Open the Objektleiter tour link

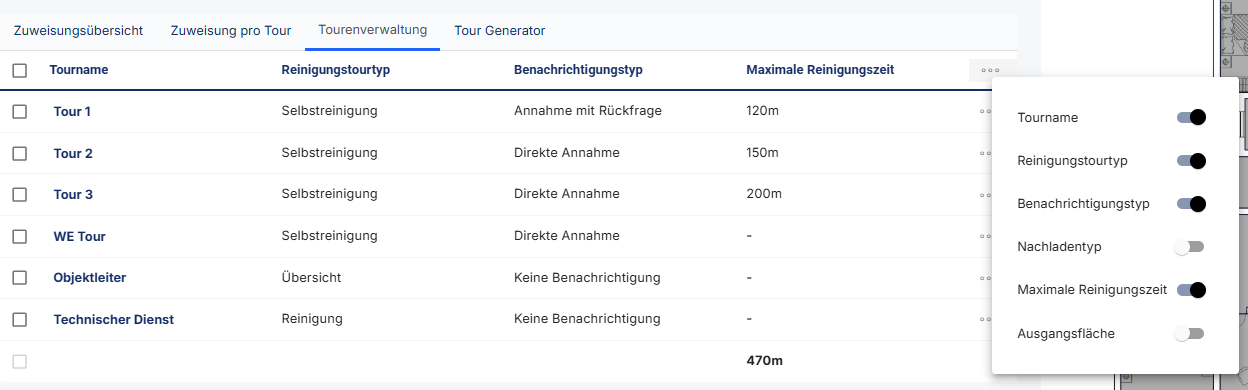pos(90,277)
